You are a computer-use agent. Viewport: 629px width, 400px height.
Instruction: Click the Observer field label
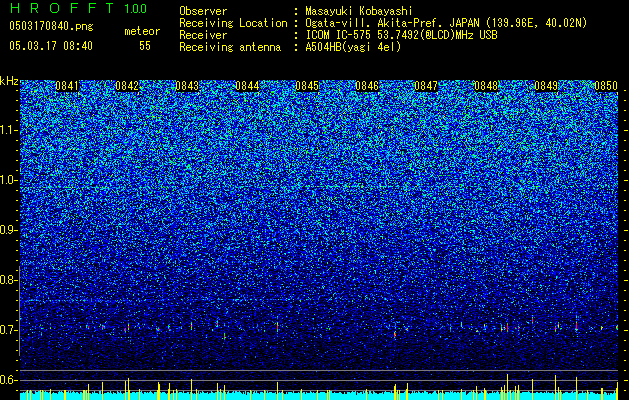point(203,11)
